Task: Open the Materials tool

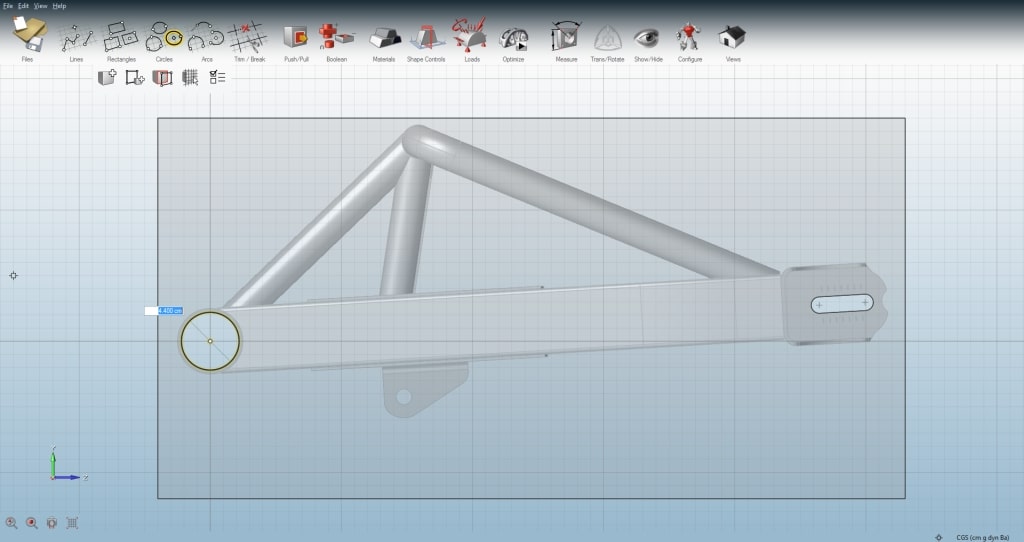Action: click(x=385, y=38)
